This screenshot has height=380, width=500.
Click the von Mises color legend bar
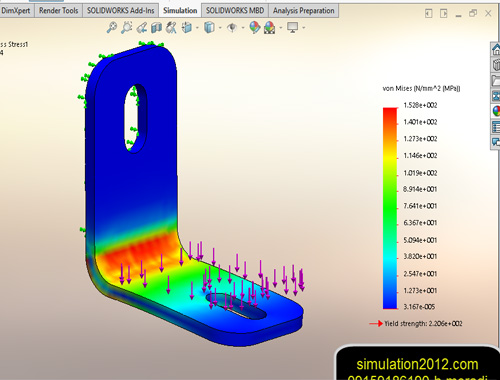[x=390, y=208]
